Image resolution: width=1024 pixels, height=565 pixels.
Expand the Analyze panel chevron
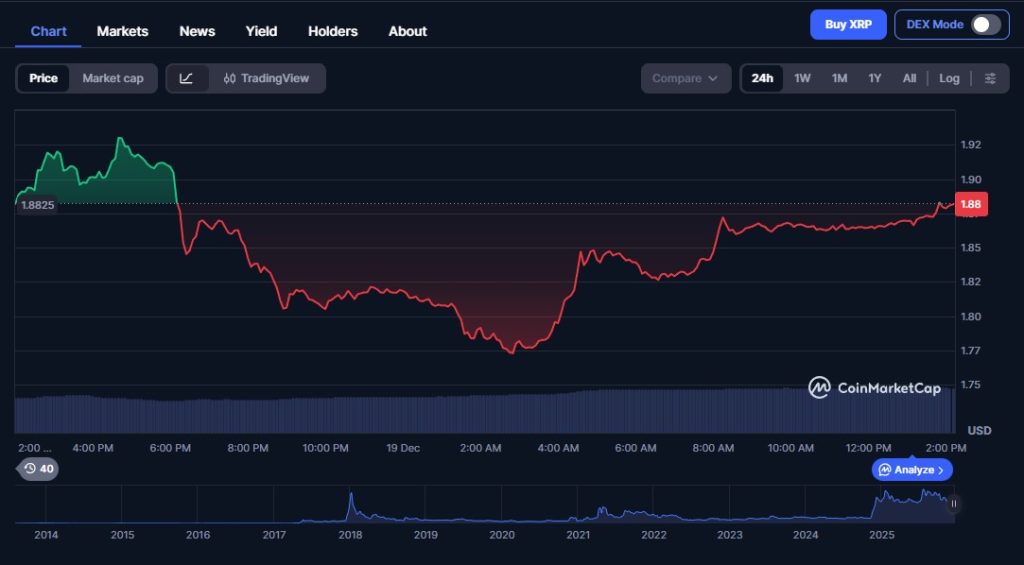click(x=940, y=470)
